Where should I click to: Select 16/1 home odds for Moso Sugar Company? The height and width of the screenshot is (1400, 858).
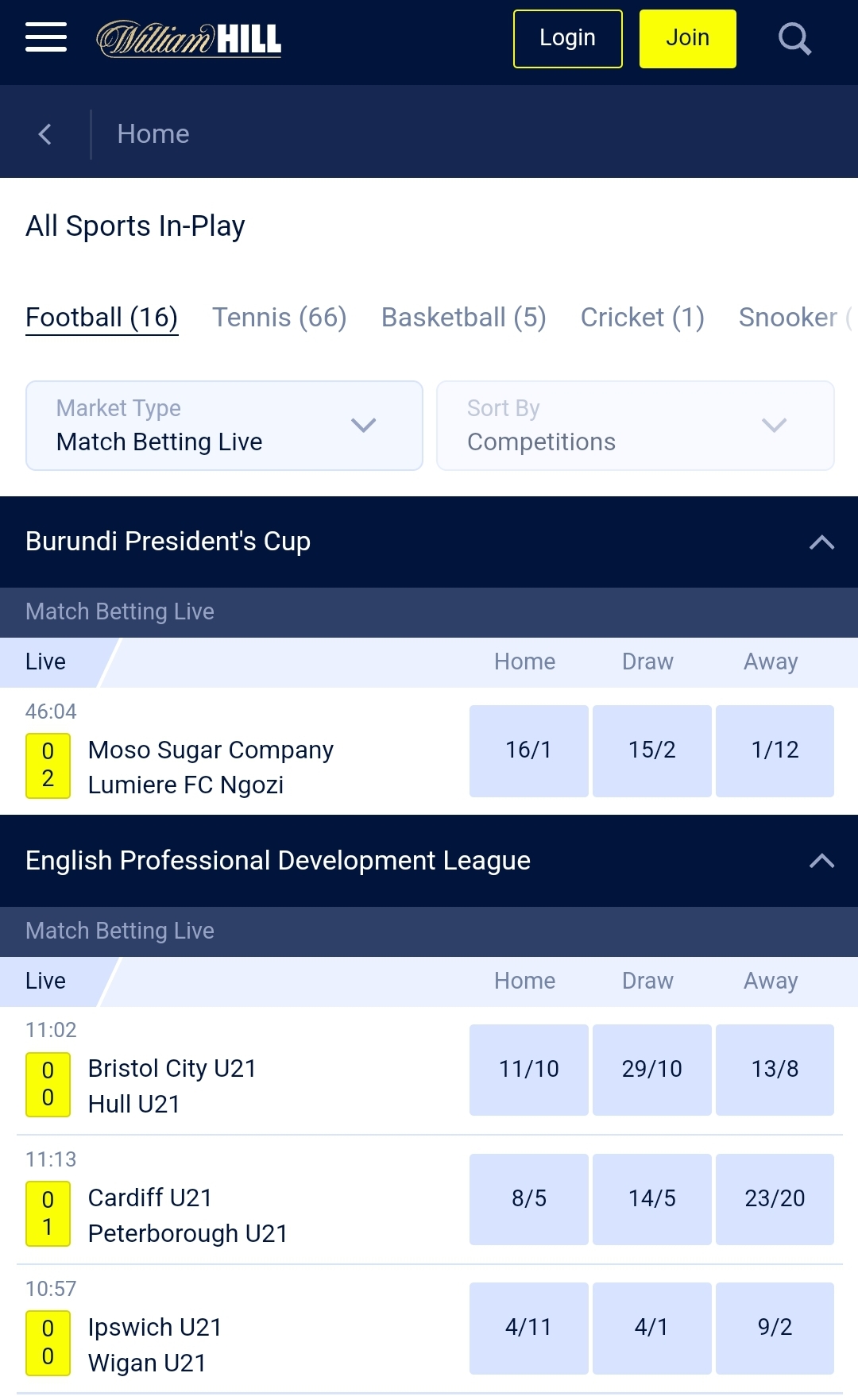(x=528, y=750)
